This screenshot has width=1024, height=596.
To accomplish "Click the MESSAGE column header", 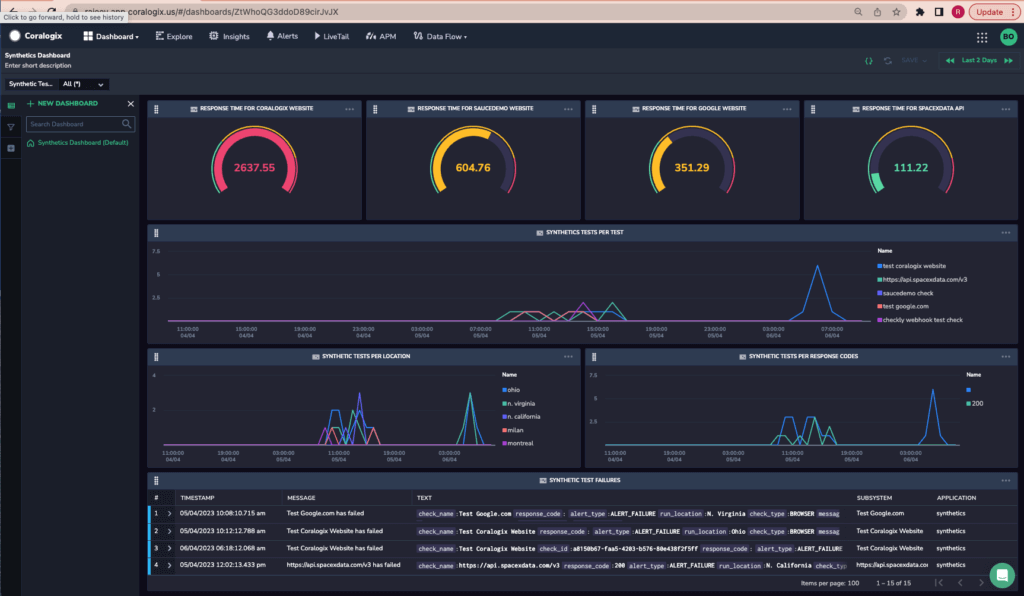I will point(301,498).
